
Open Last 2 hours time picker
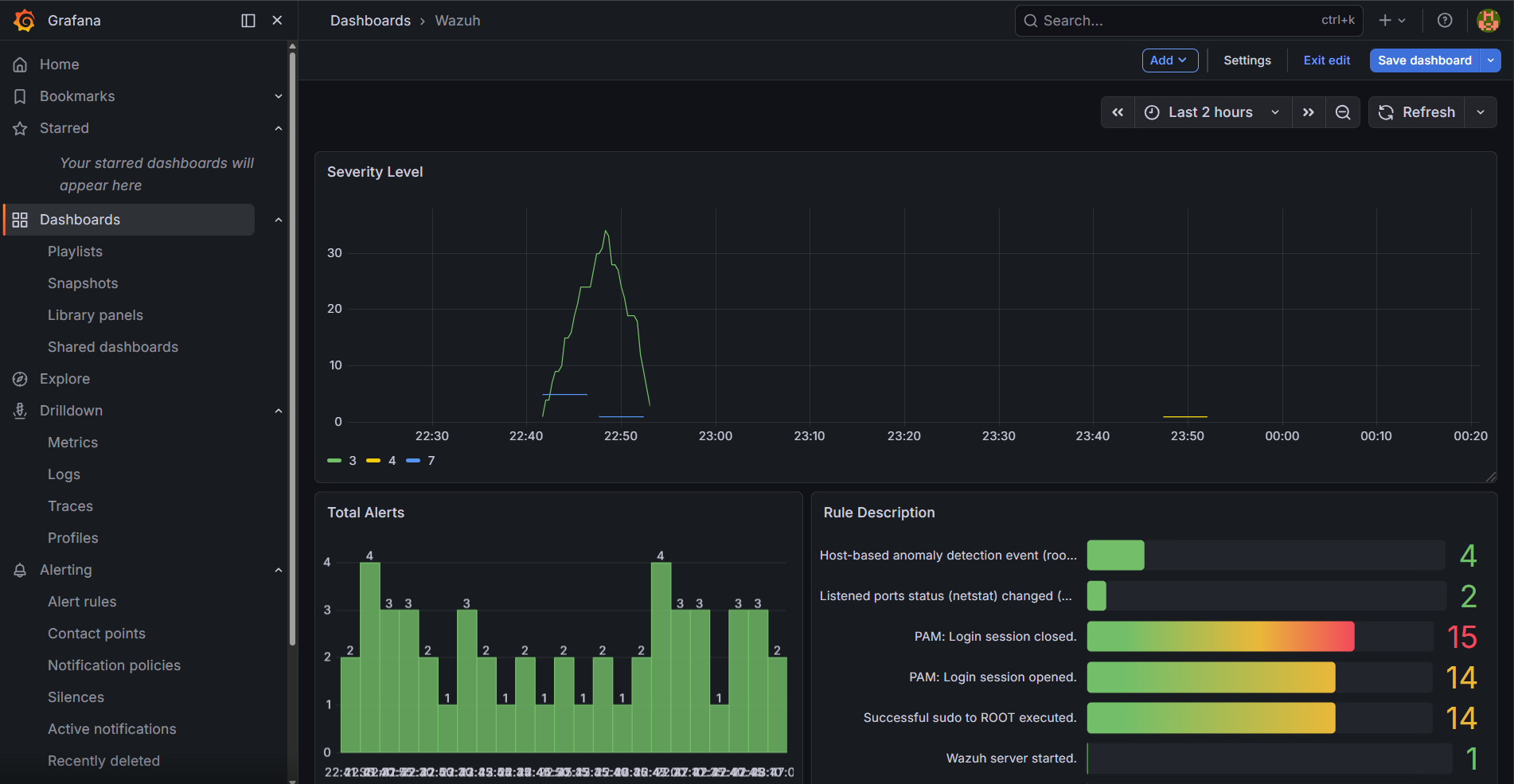(1212, 112)
